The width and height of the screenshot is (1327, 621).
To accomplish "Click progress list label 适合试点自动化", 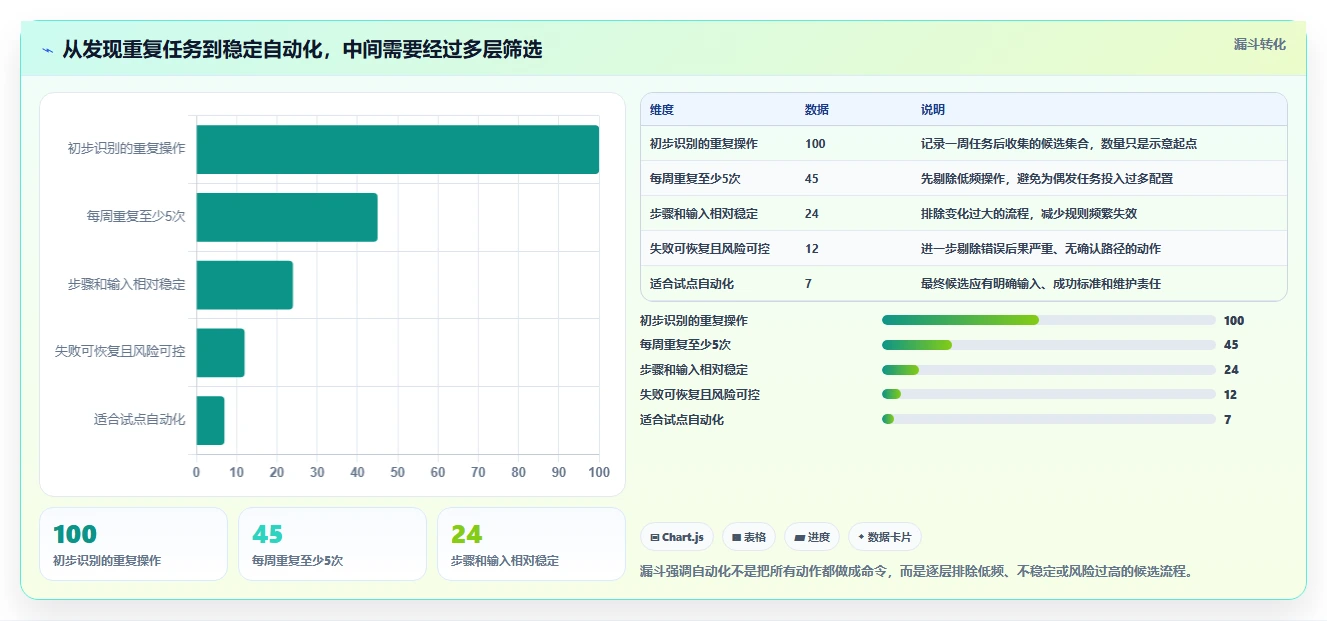I will pyautogui.click(x=682, y=420).
